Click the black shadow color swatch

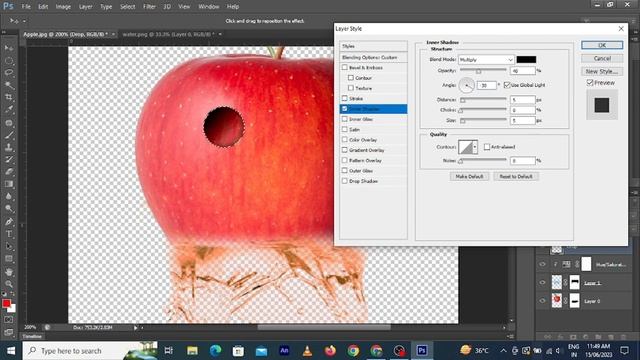click(x=526, y=60)
